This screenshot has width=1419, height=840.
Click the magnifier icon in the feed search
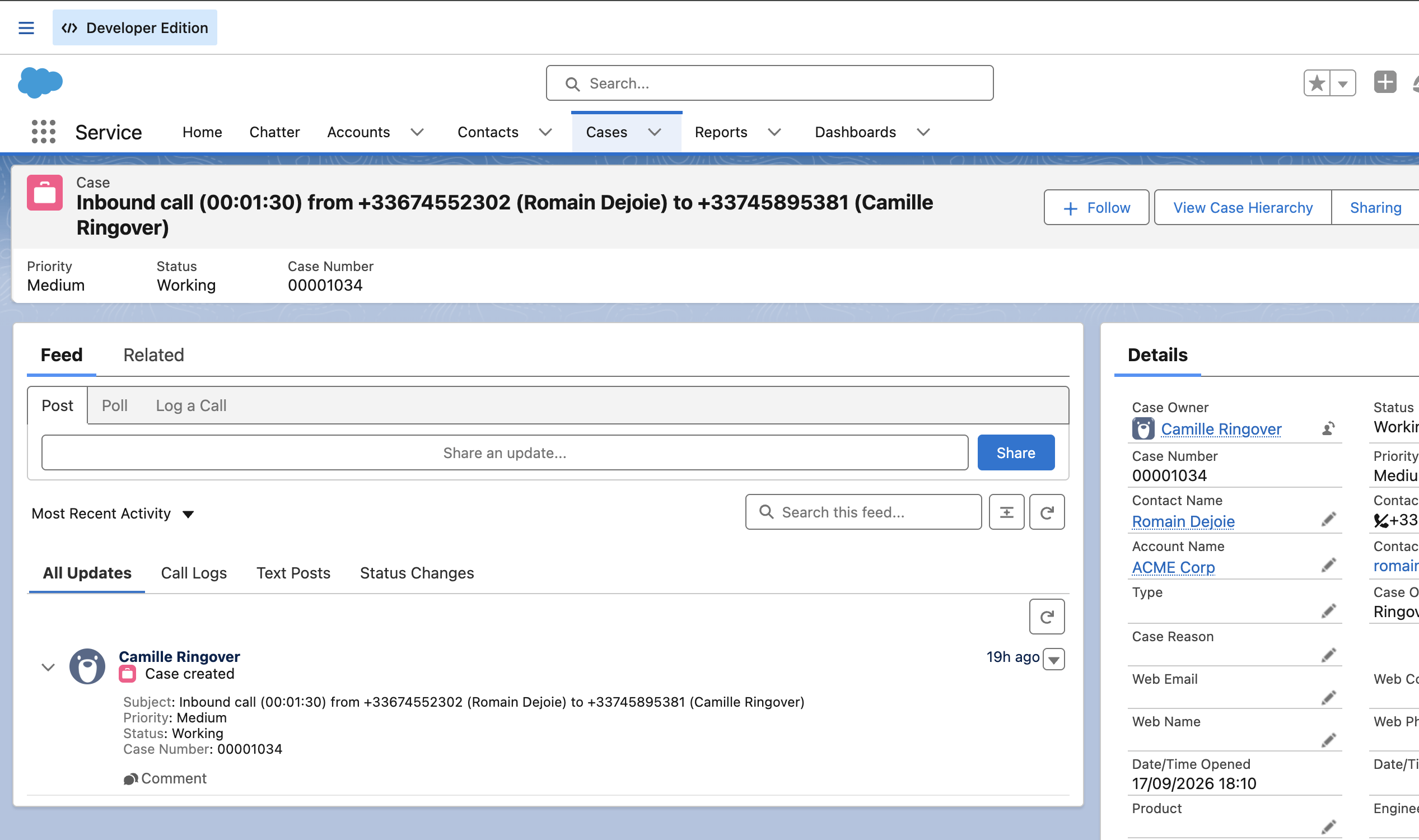(767, 512)
